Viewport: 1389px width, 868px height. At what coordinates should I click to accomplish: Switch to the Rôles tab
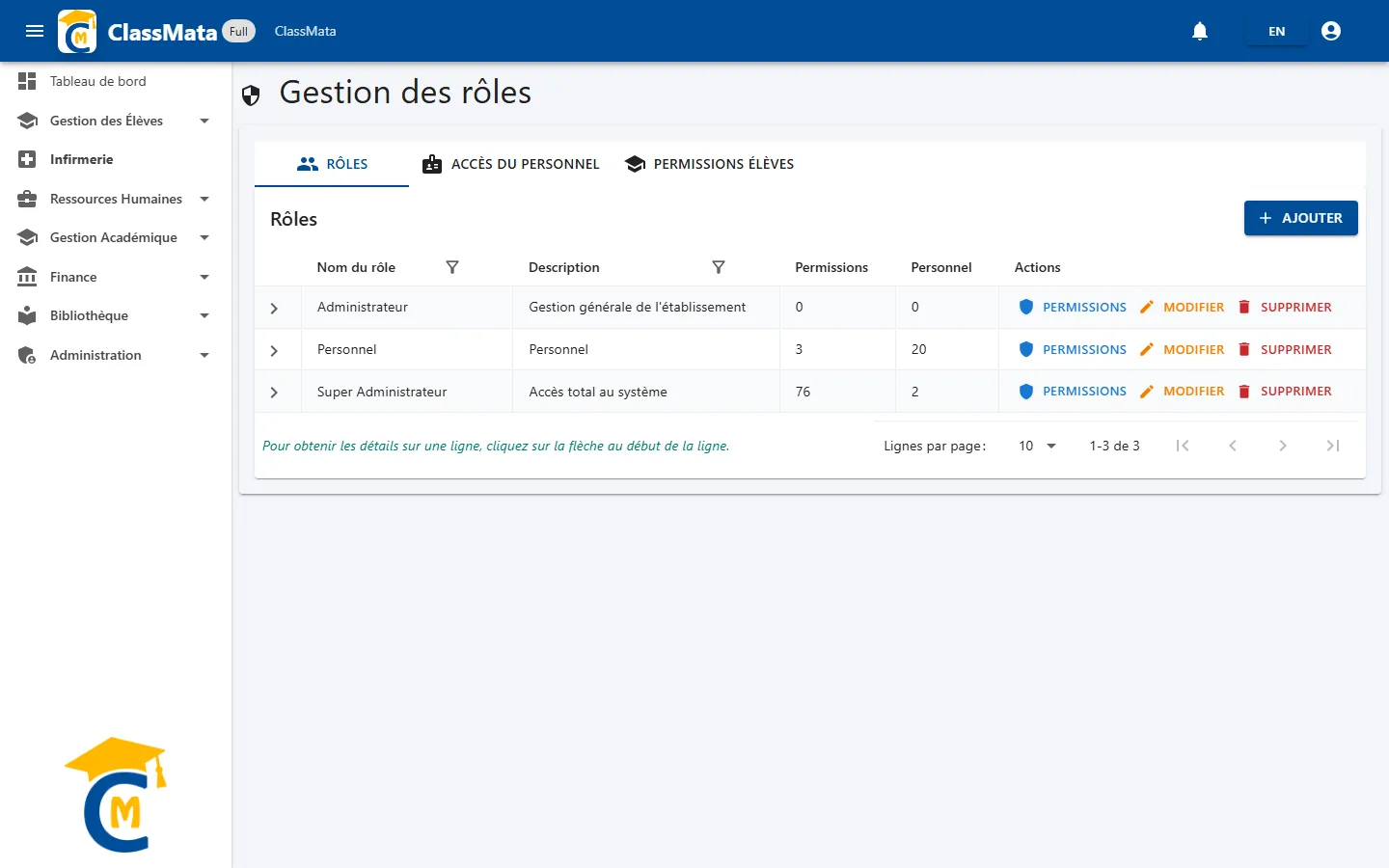tap(332, 164)
